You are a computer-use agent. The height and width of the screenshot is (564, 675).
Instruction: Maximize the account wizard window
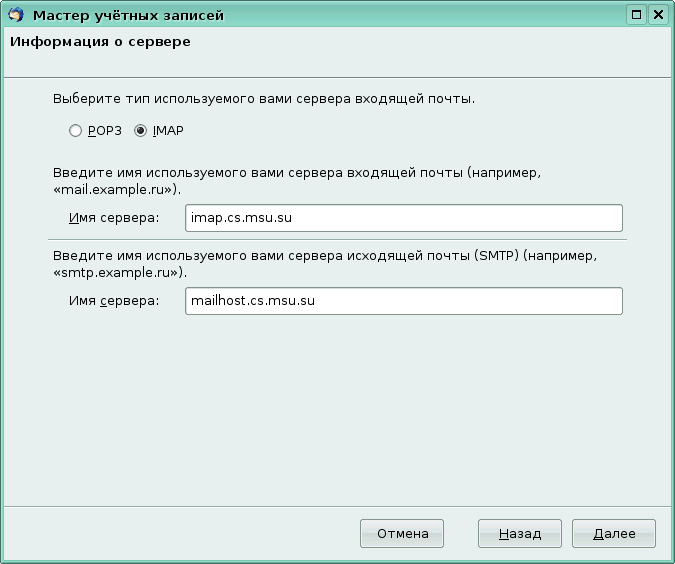tap(636, 15)
